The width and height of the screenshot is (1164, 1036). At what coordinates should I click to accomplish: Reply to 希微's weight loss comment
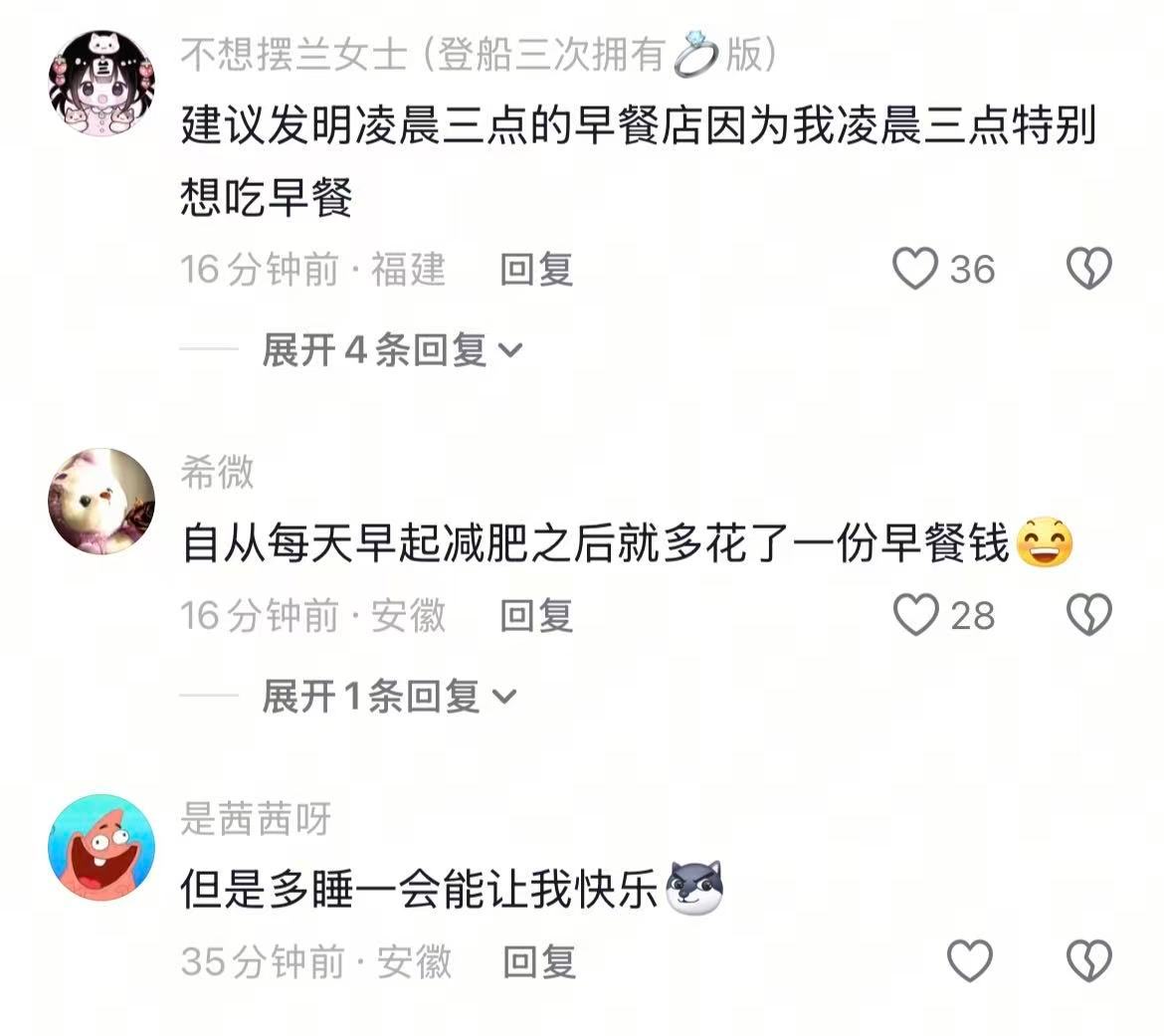pyautogui.click(x=536, y=616)
